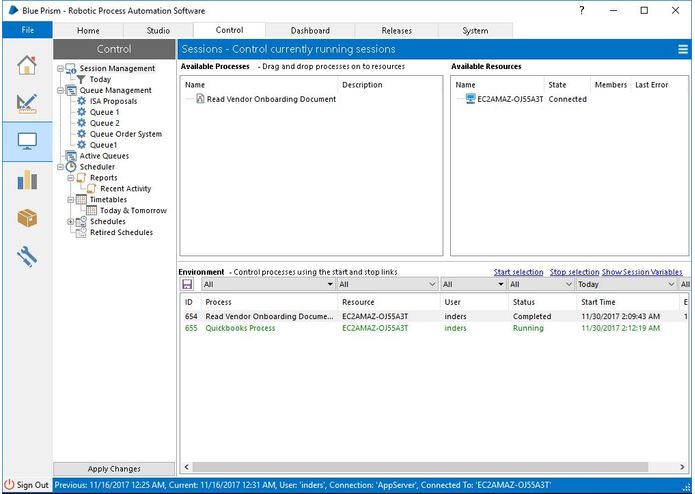The image size is (695, 494).
Task: Collapse the Timetables tree node
Action: 70,200
